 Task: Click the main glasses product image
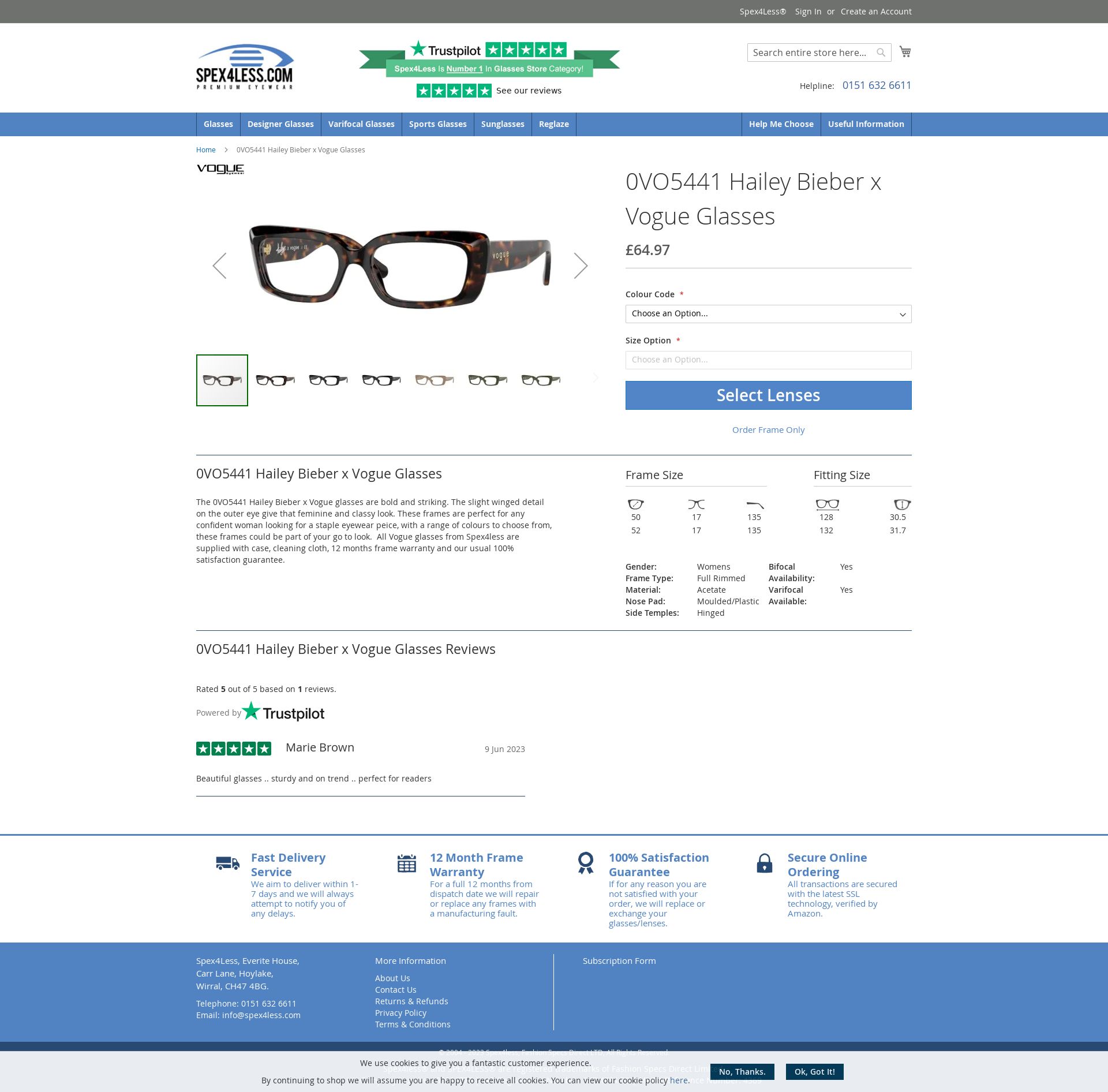400,265
